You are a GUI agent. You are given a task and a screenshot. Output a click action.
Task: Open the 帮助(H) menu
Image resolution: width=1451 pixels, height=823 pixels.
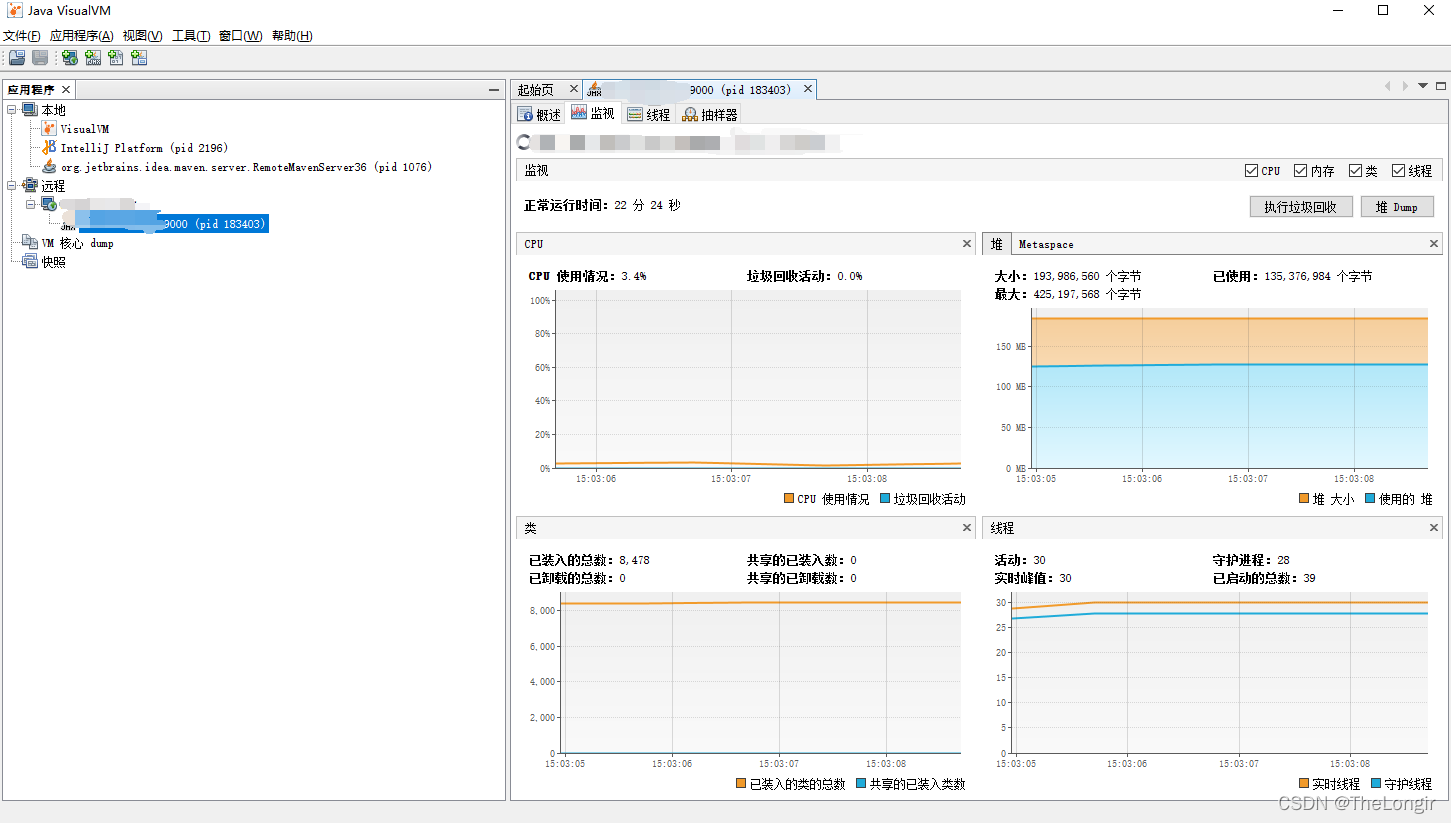click(x=292, y=36)
